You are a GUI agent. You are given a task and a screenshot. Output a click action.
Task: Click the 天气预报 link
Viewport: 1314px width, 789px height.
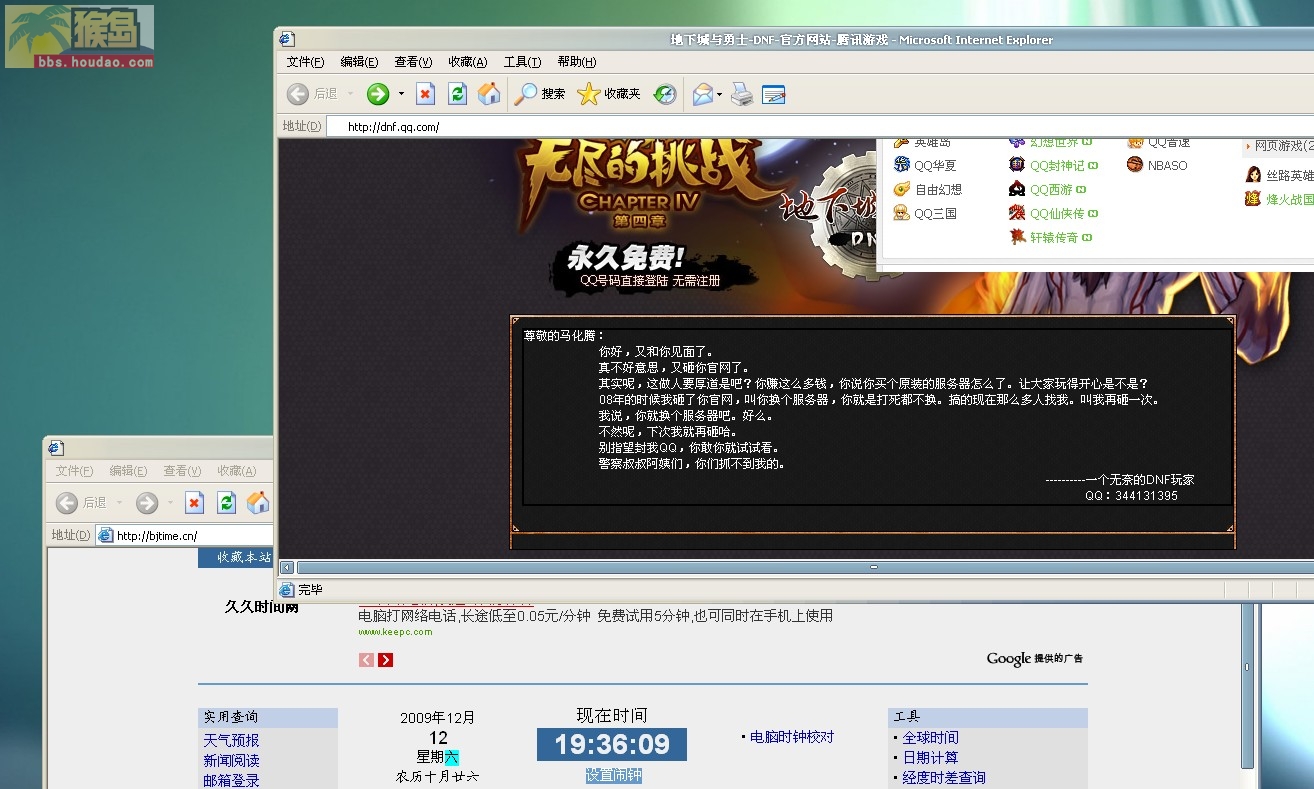click(x=231, y=741)
